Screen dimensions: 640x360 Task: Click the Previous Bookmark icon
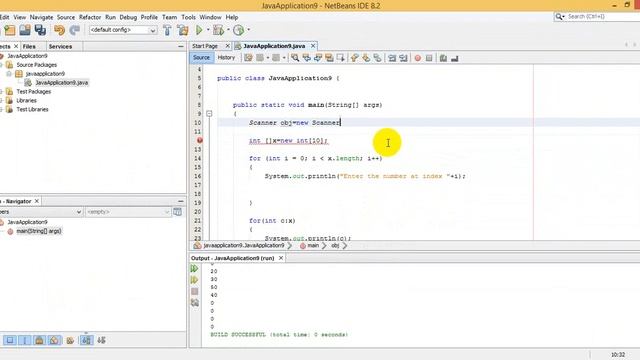[x=355, y=58]
